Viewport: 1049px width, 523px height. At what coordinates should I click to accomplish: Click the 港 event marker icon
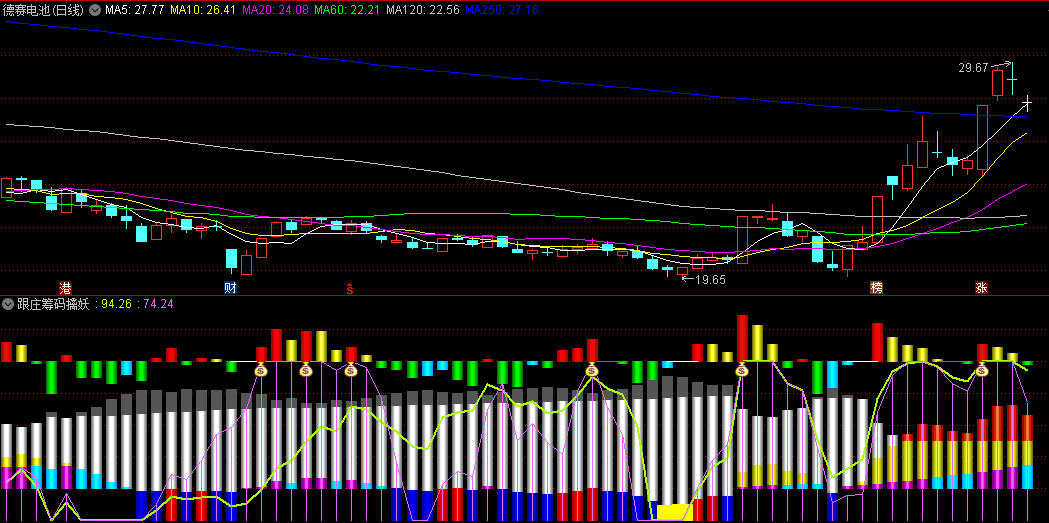(x=65, y=288)
